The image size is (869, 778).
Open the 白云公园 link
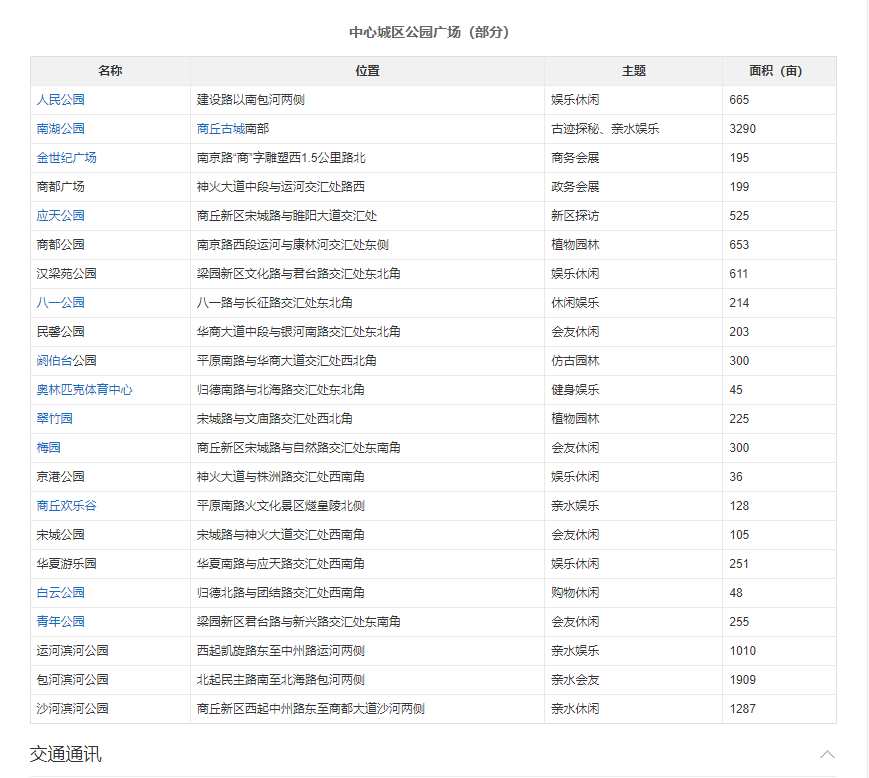pyautogui.click(x=61, y=593)
